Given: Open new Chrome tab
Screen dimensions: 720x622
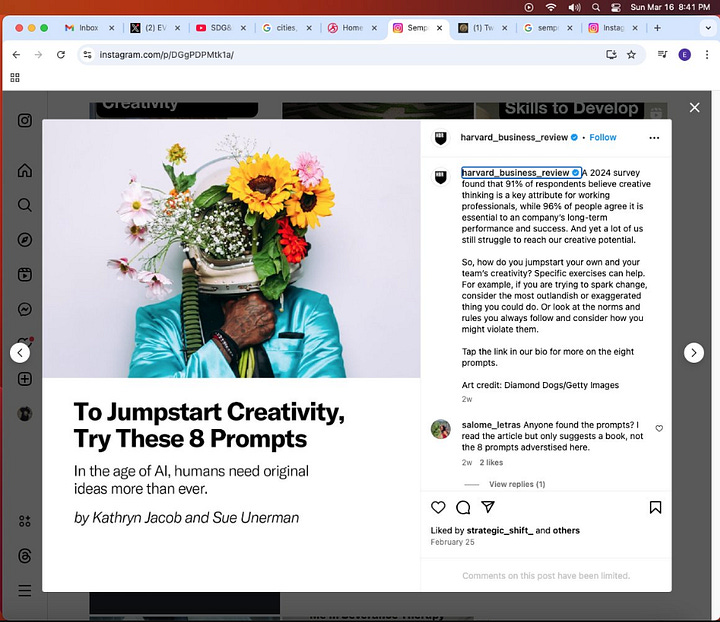Looking at the screenshot, I should (x=657, y=28).
